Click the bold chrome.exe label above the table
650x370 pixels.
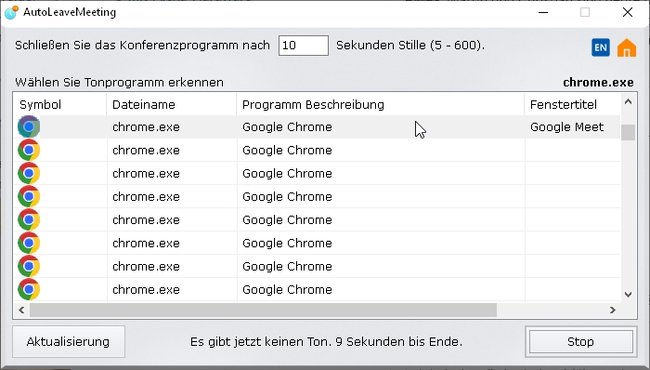click(x=598, y=82)
